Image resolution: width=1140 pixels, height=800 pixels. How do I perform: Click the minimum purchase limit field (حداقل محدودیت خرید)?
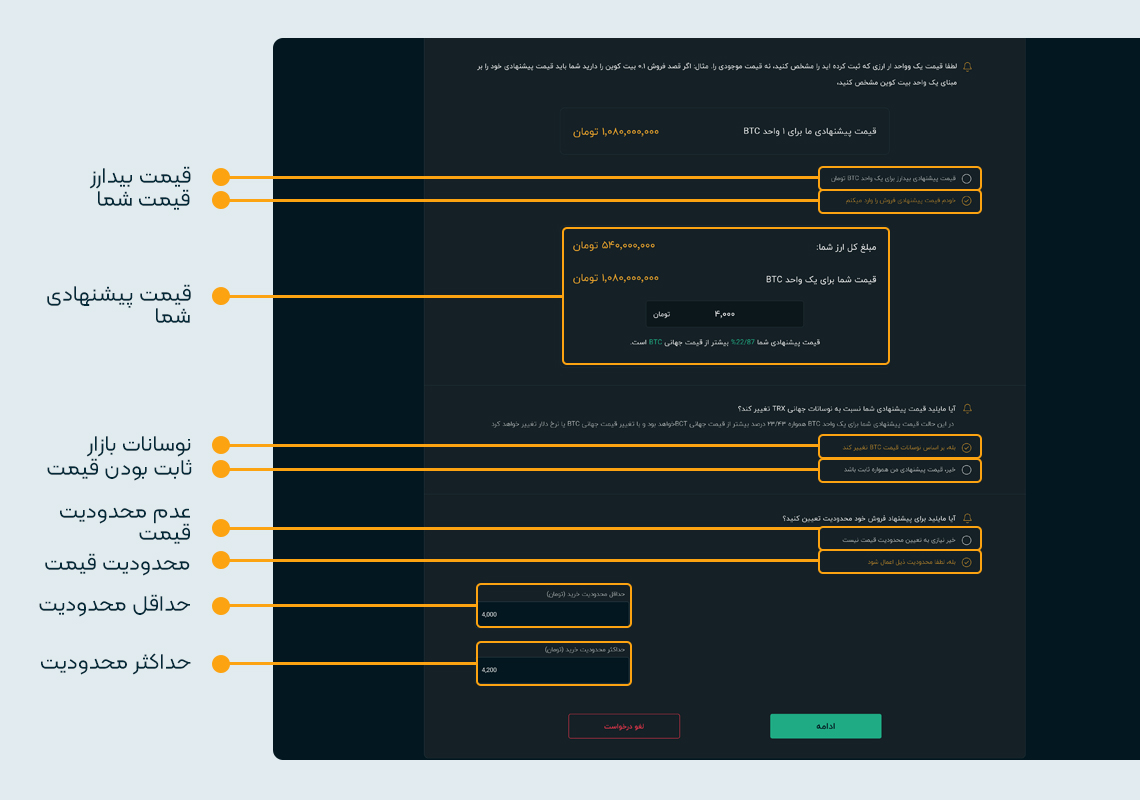pos(554,615)
